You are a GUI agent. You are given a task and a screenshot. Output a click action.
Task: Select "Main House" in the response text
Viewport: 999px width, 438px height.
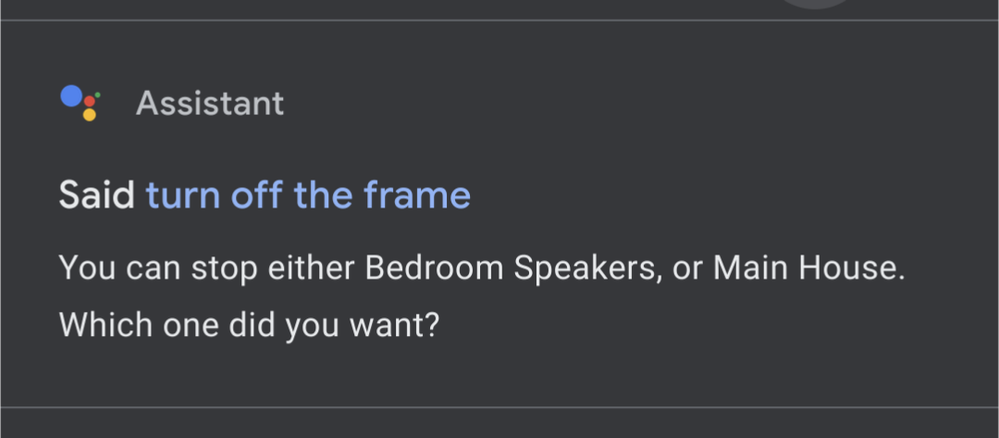point(807,268)
